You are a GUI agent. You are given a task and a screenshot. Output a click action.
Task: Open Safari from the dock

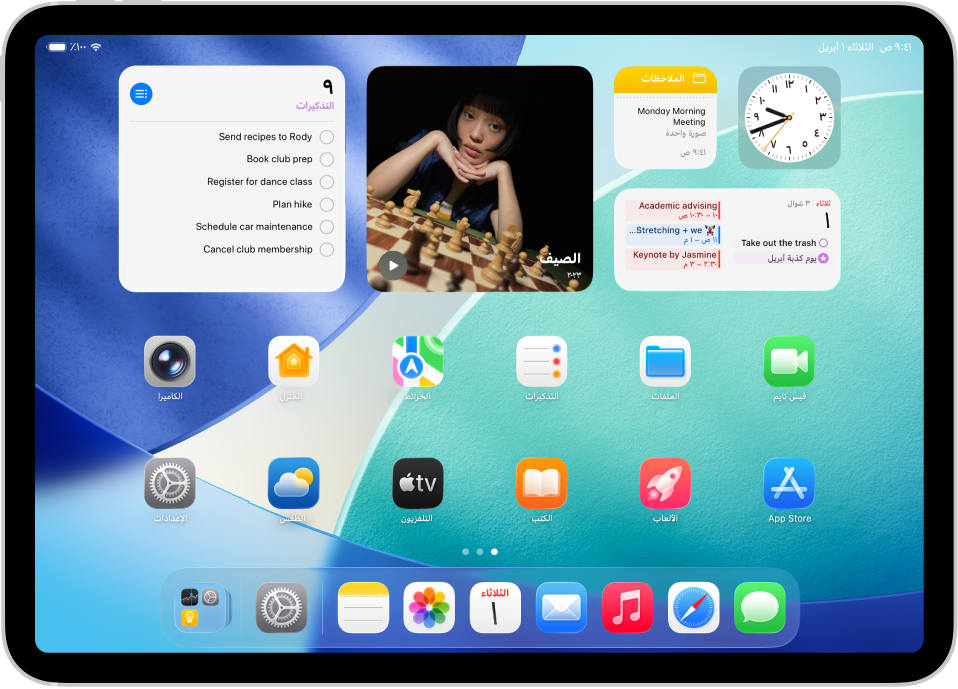[x=693, y=607]
